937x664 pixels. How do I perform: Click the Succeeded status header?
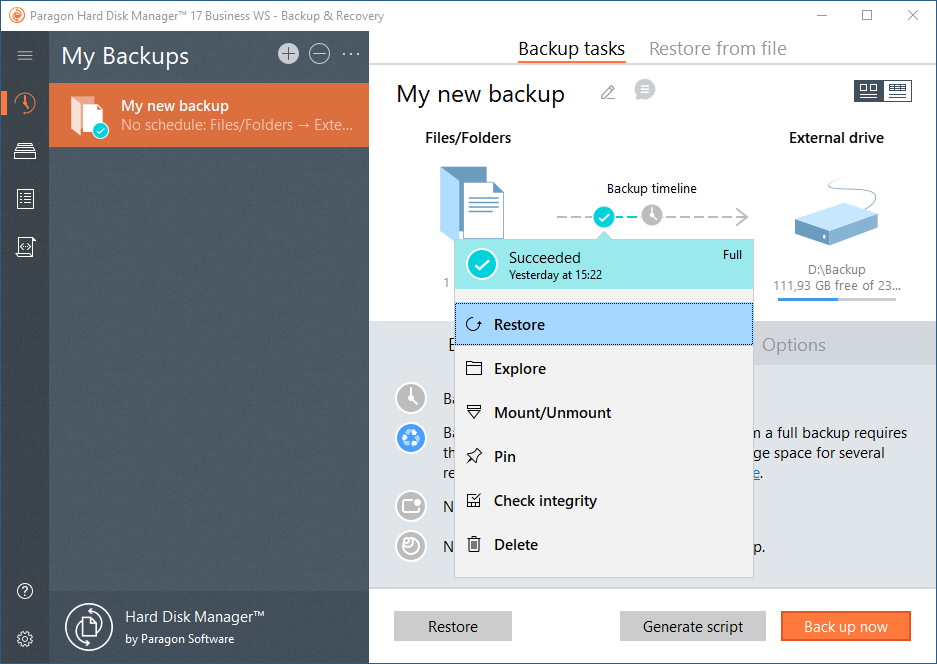(604, 265)
